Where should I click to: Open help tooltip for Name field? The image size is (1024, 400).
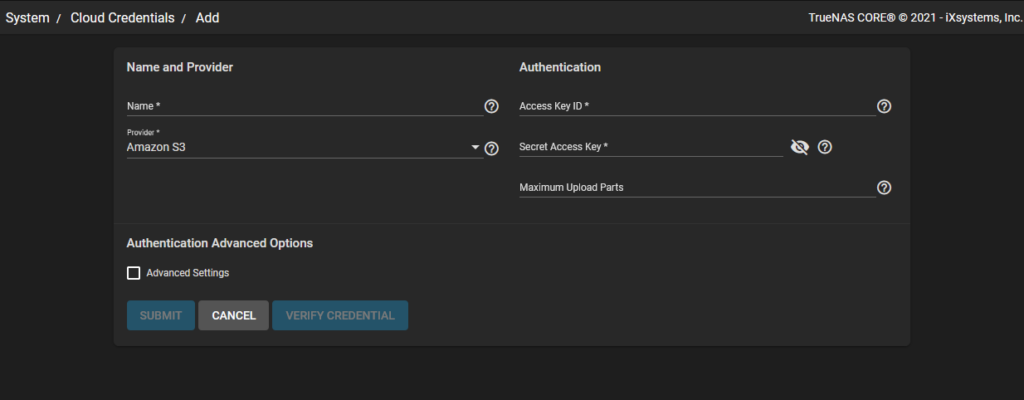point(492,107)
